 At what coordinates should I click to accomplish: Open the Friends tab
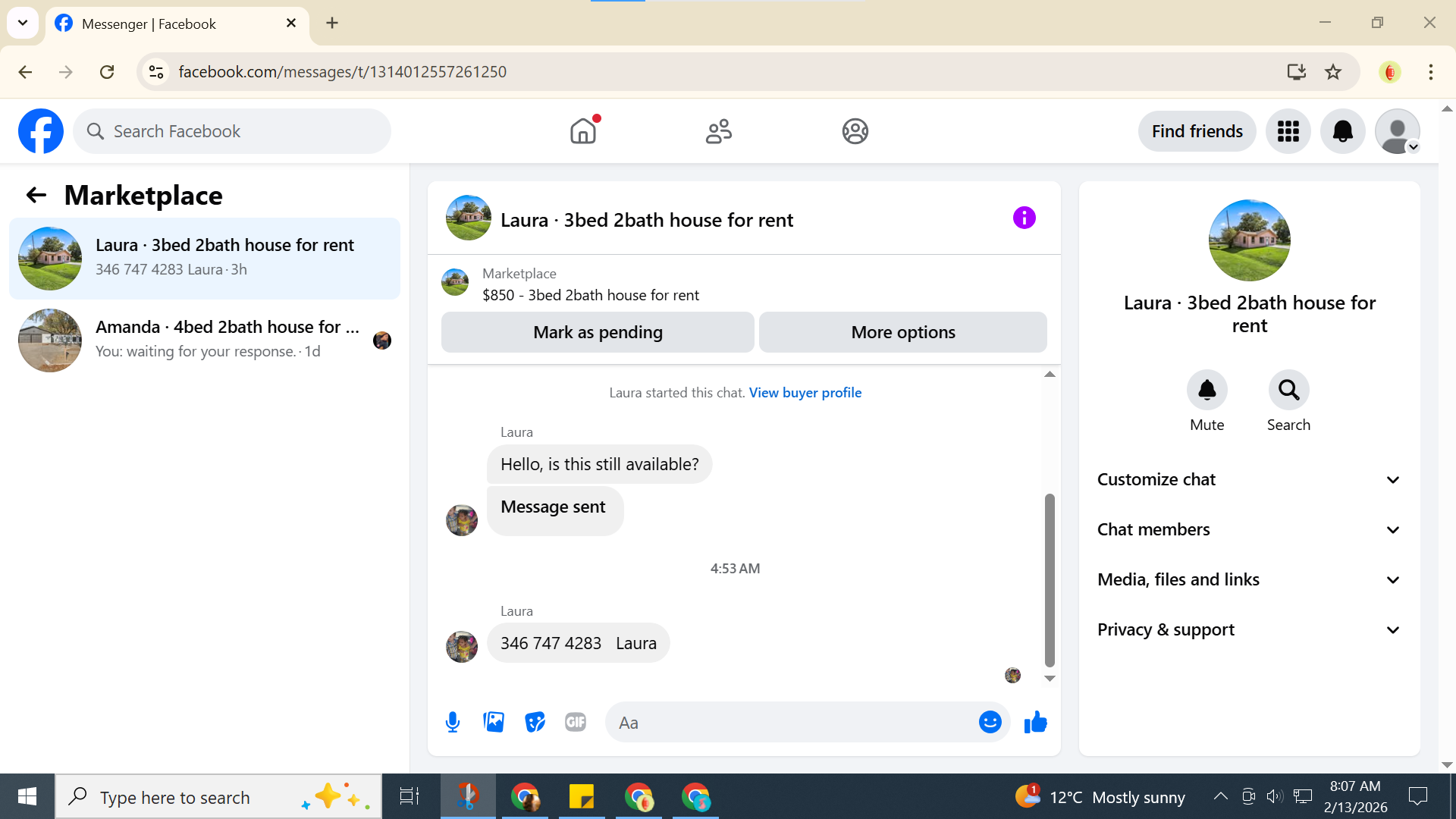point(718,131)
